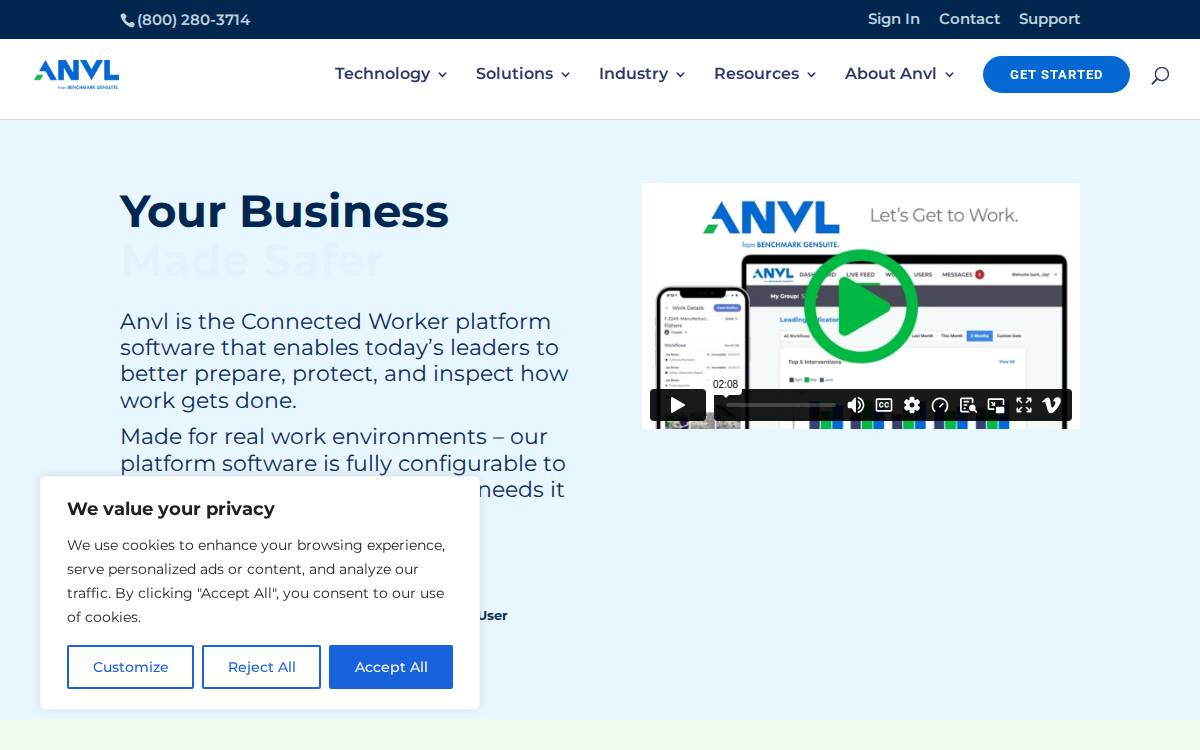
Task: Expand the Solutions dropdown chevron
Action: point(565,75)
